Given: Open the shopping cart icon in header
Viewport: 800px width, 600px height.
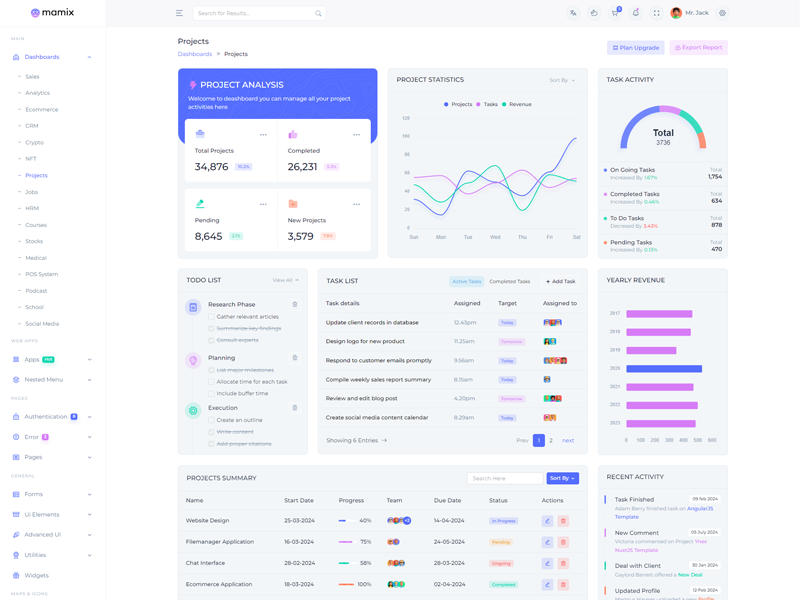Looking at the screenshot, I should [615, 13].
